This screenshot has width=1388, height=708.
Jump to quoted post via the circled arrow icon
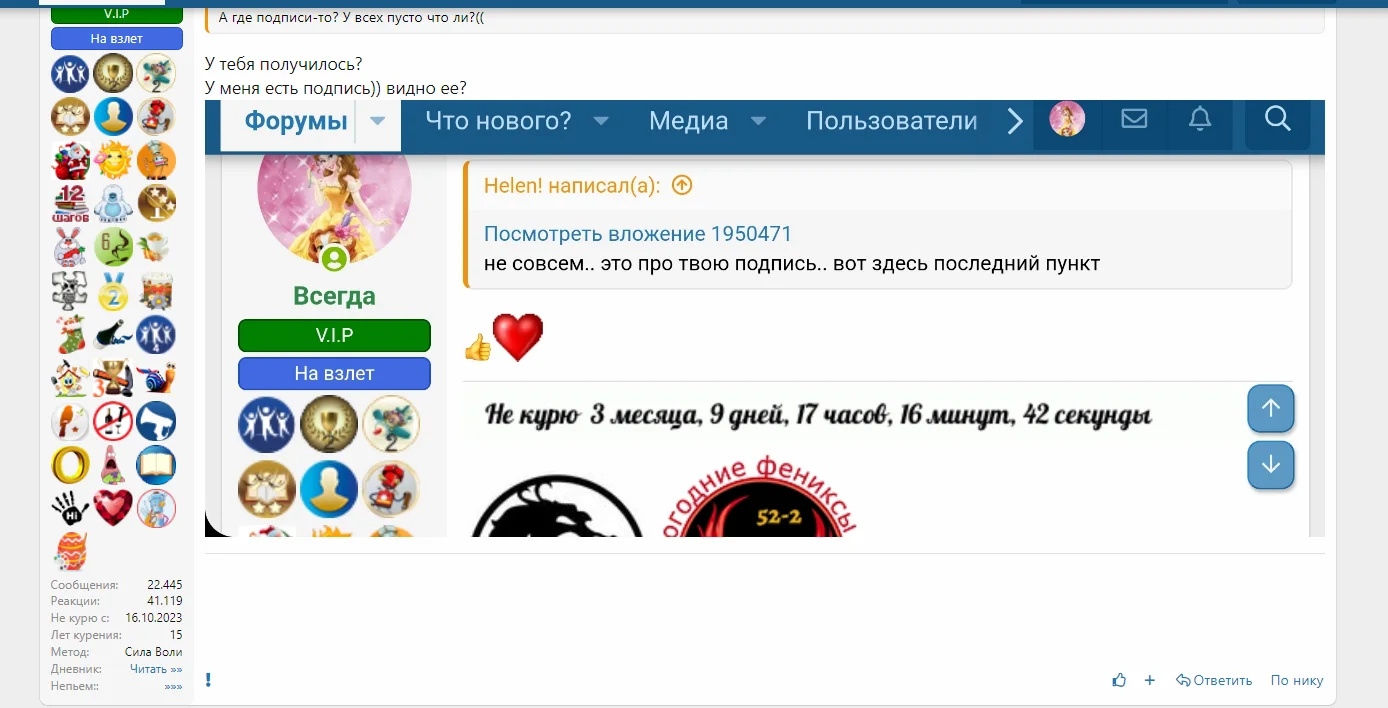pos(682,185)
